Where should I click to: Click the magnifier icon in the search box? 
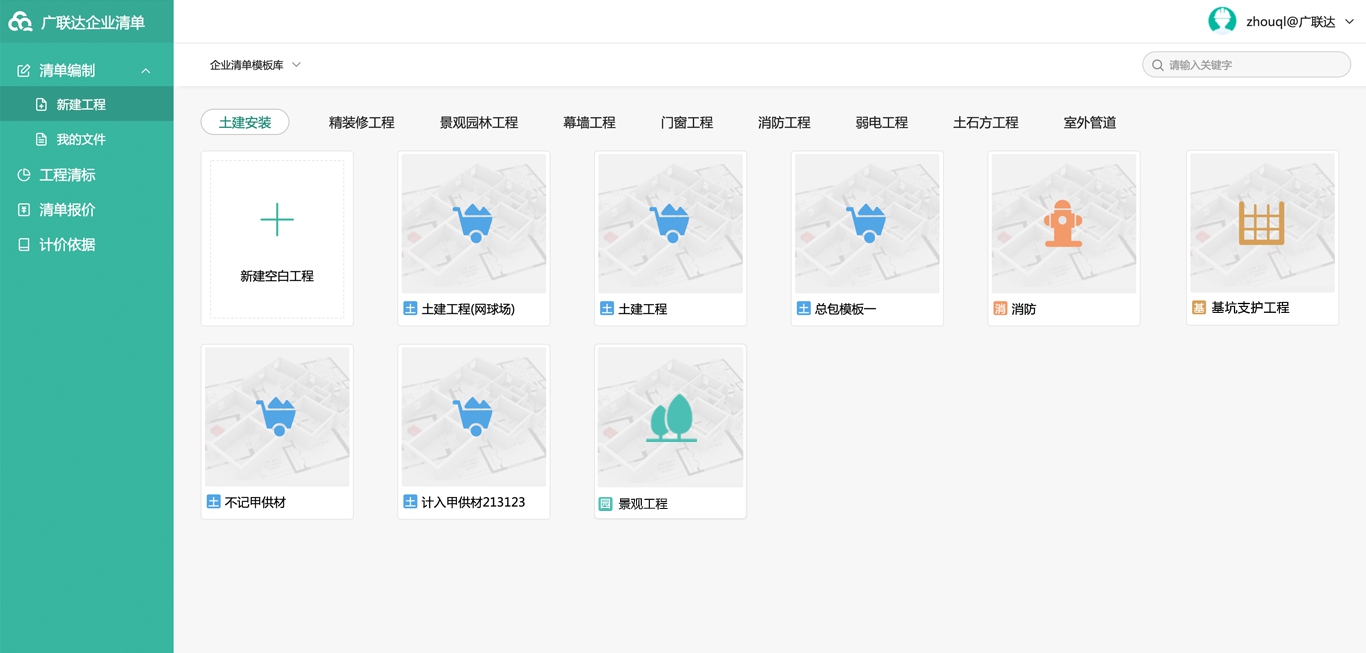pos(1158,64)
